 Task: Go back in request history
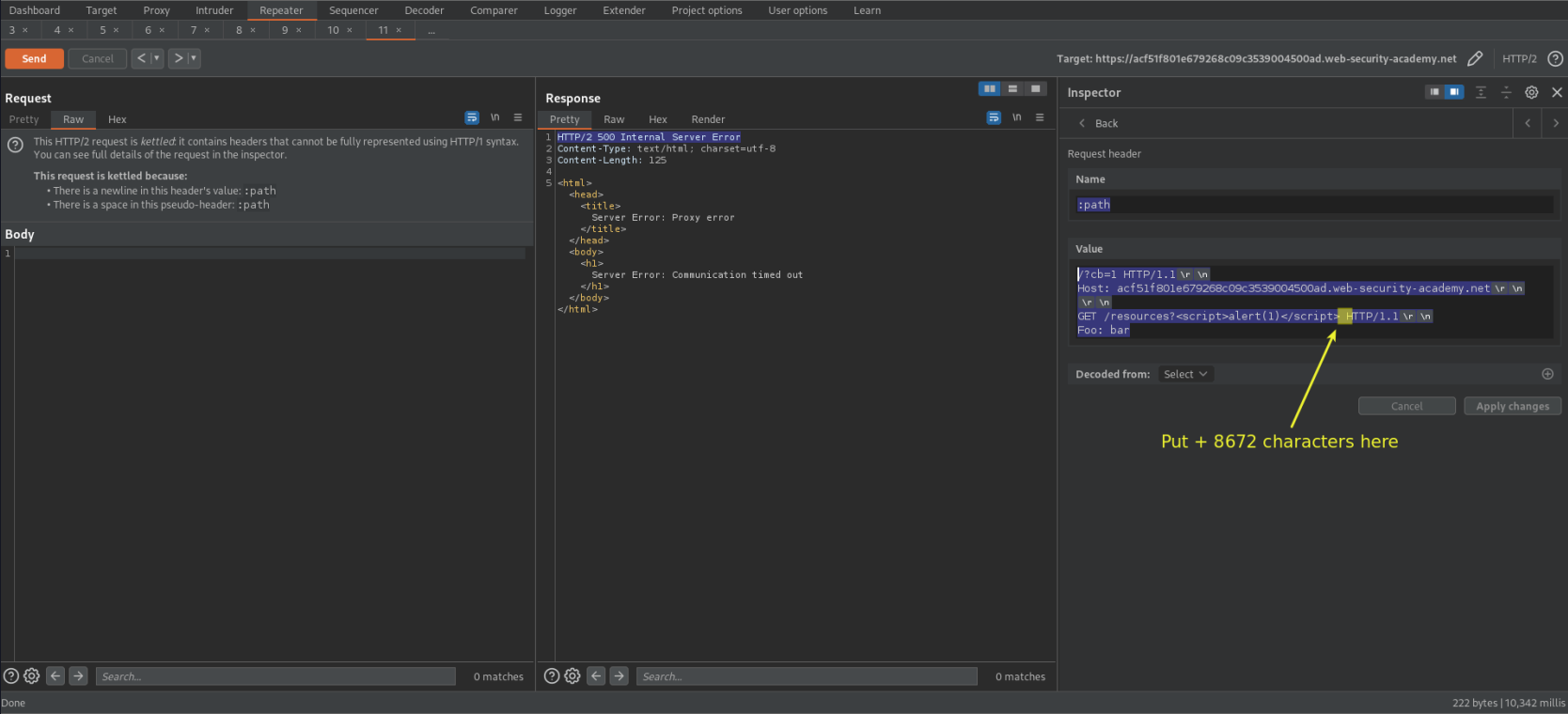pos(141,58)
